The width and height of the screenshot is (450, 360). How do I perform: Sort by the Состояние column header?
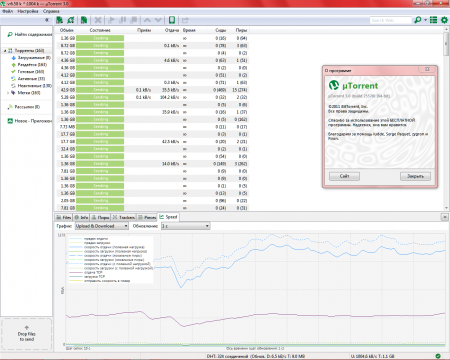click(x=100, y=30)
